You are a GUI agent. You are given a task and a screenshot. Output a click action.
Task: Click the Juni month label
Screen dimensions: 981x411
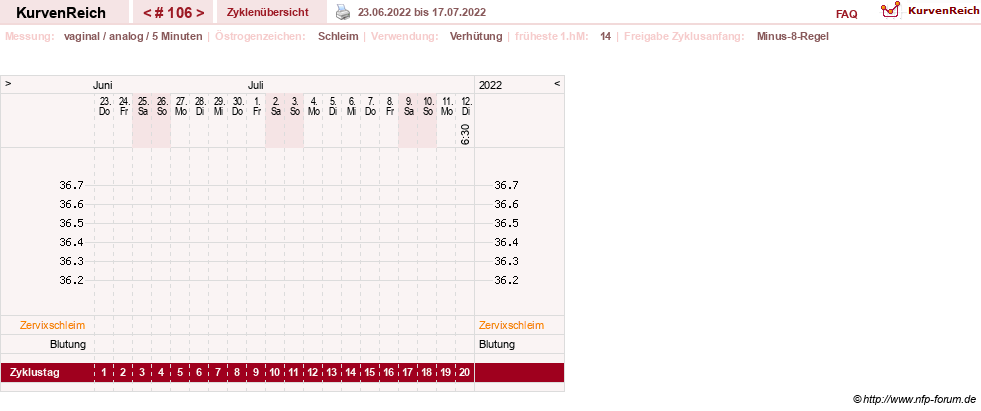tap(103, 85)
